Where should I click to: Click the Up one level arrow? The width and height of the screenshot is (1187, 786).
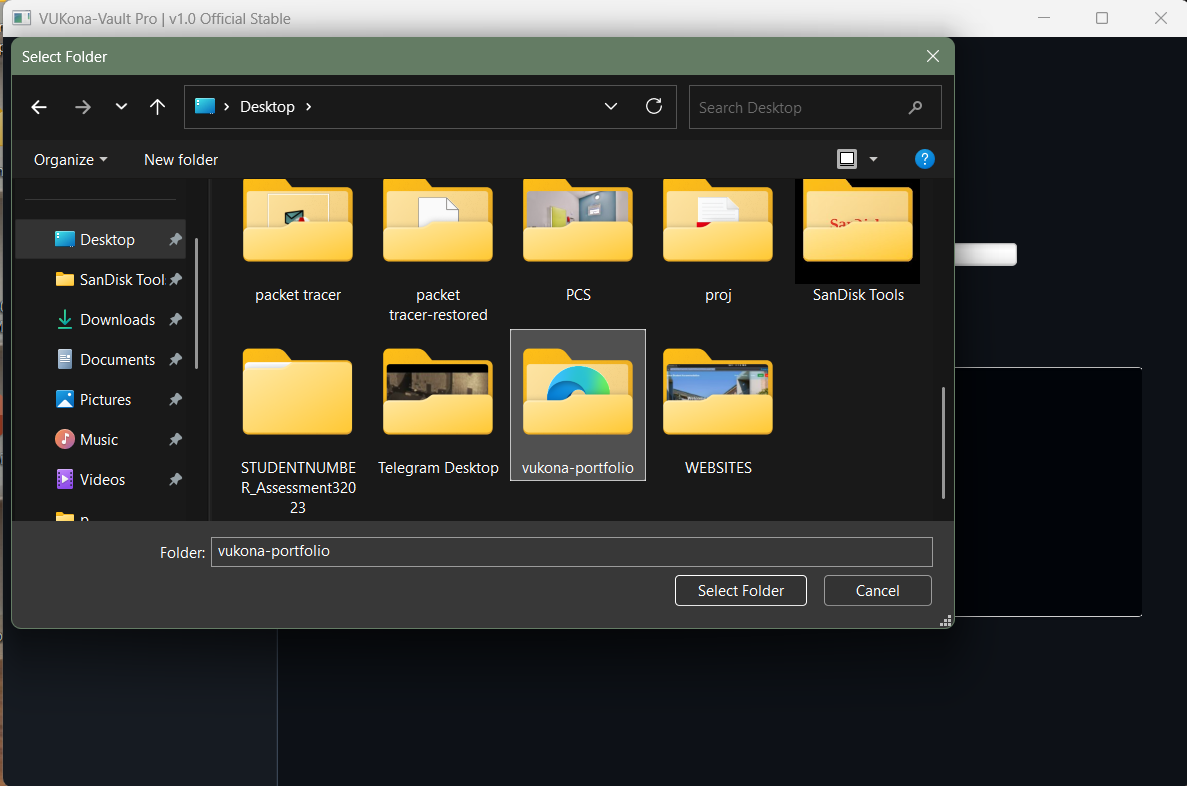pyautogui.click(x=157, y=106)
